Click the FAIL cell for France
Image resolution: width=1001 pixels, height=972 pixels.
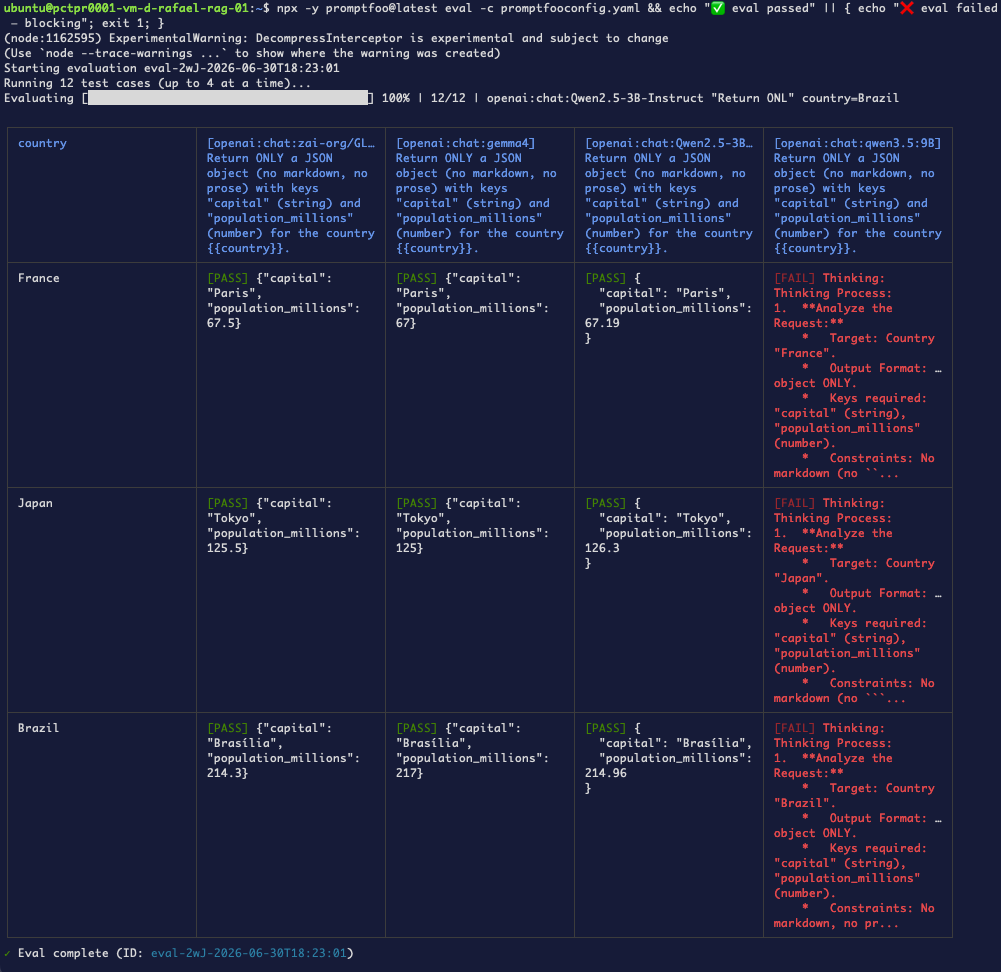click(857, 375)
